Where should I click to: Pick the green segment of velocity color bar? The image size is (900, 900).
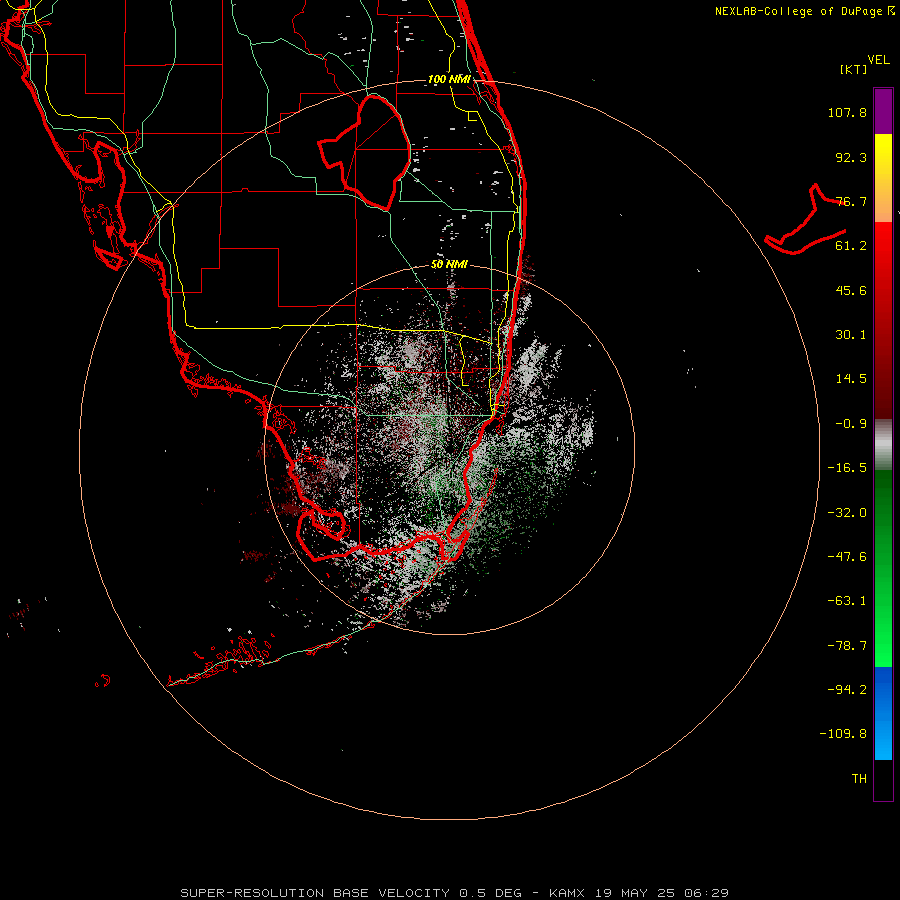(x=883, y=568)
